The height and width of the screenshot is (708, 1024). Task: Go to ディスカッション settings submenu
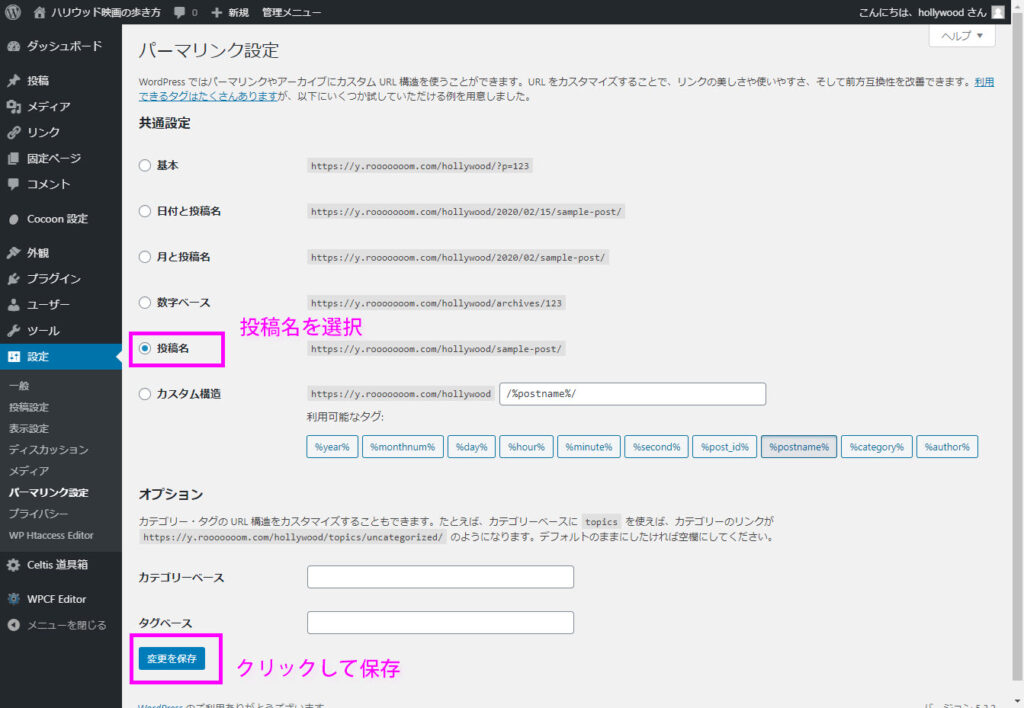click(x=48, y=449)
